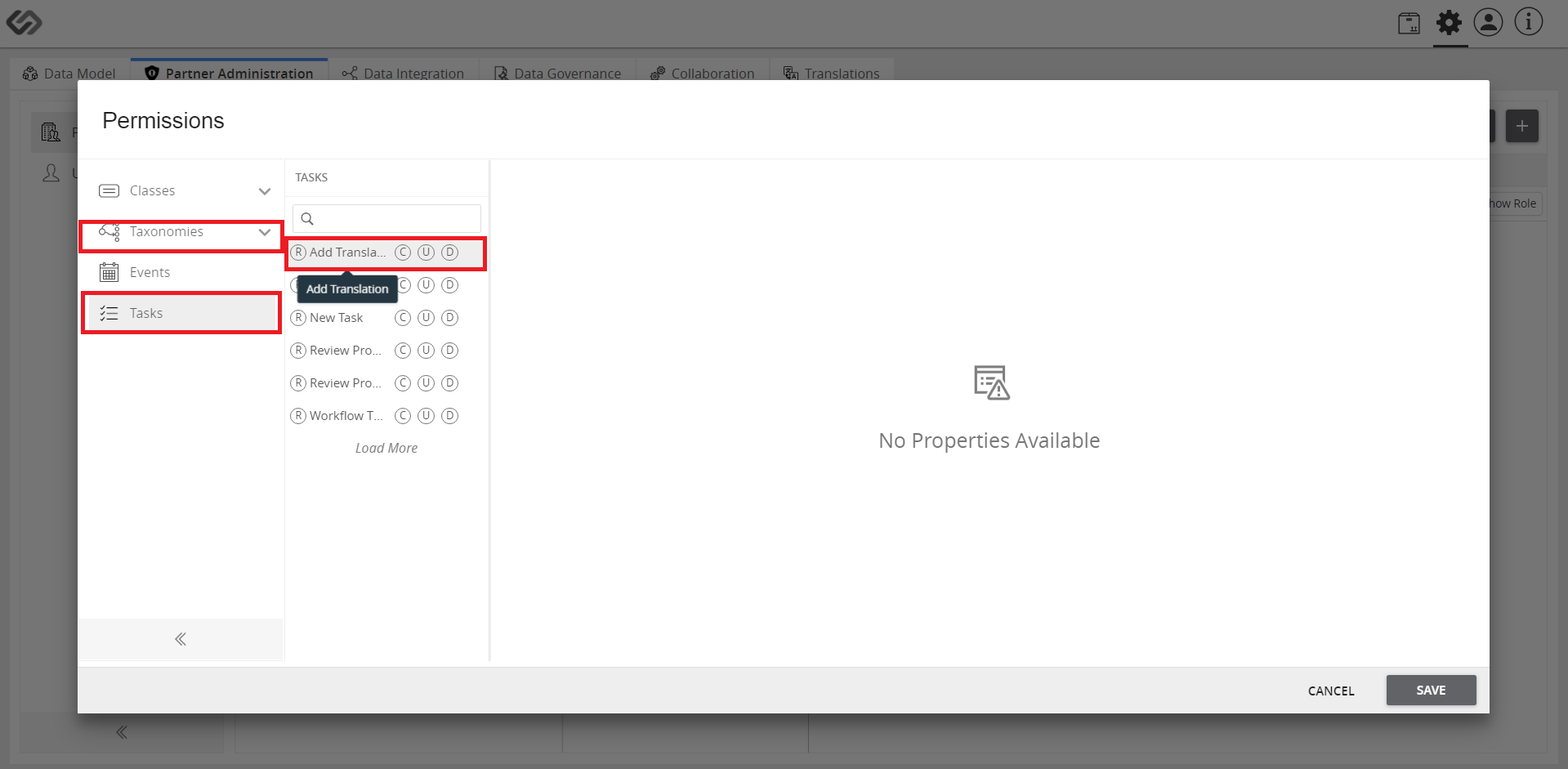Expand the Classes chevron
1568x769 pixels.
tap(265, 191)
